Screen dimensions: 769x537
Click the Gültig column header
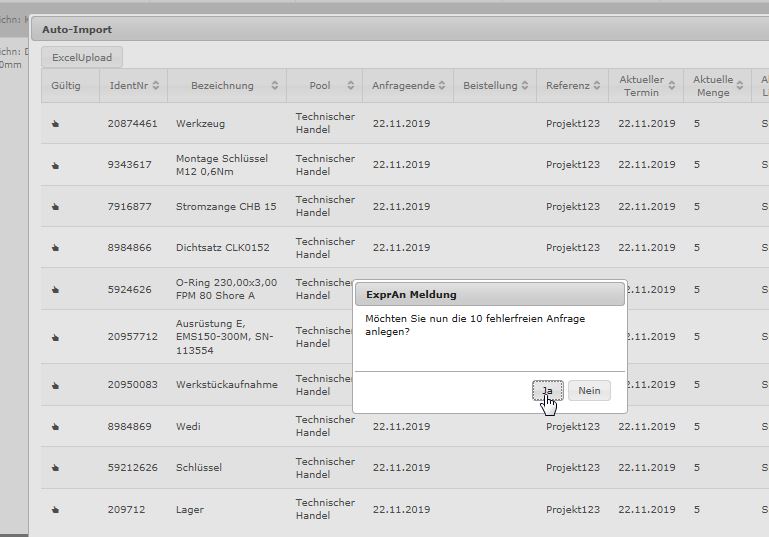(x=66, y=86)
